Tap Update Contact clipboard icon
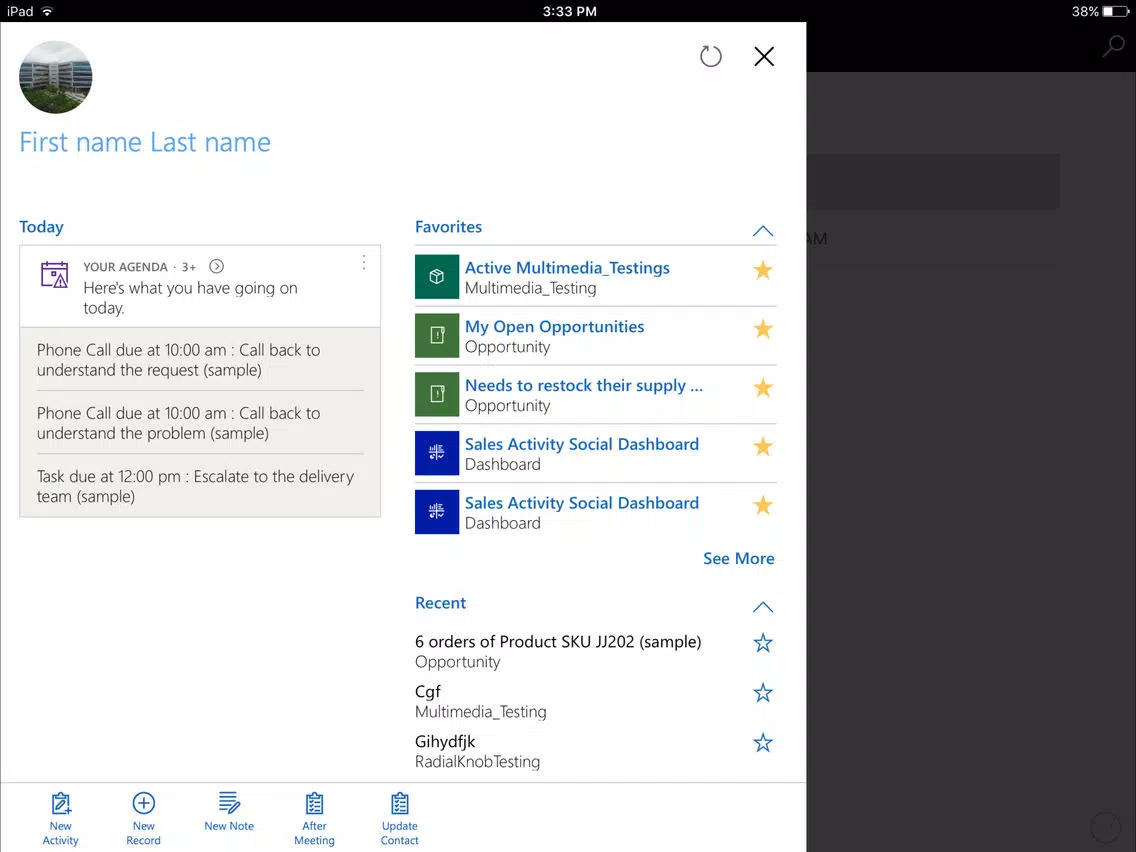The height and width of the screenshot is (852, 1136). [400, 803]
